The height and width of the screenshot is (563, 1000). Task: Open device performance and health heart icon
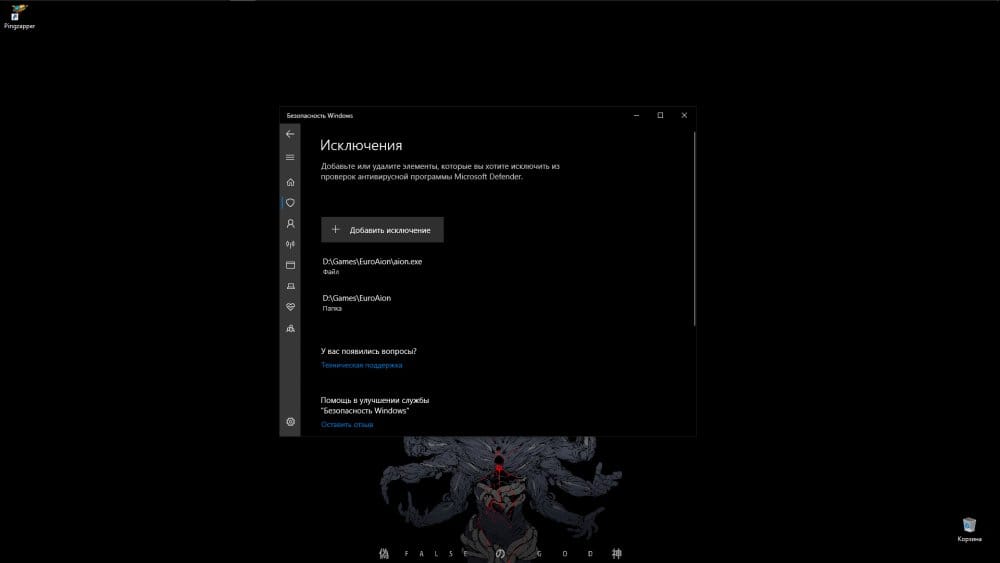pyautogui.click(x=290, y=307)
